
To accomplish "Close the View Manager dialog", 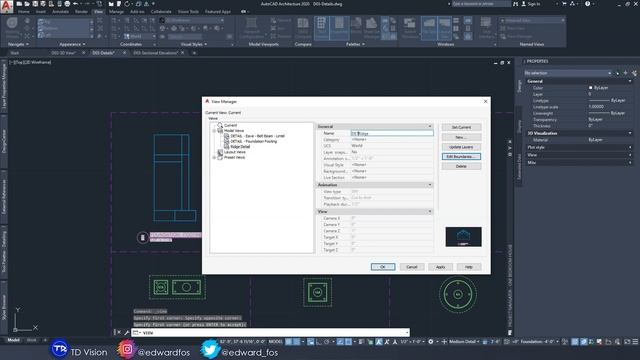I will coord(485,101).
